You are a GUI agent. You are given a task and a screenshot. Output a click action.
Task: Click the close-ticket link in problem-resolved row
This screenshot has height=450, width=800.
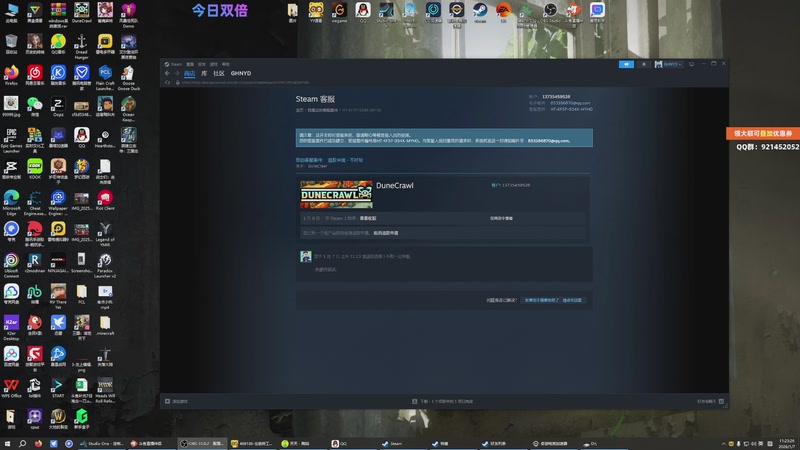553,301
